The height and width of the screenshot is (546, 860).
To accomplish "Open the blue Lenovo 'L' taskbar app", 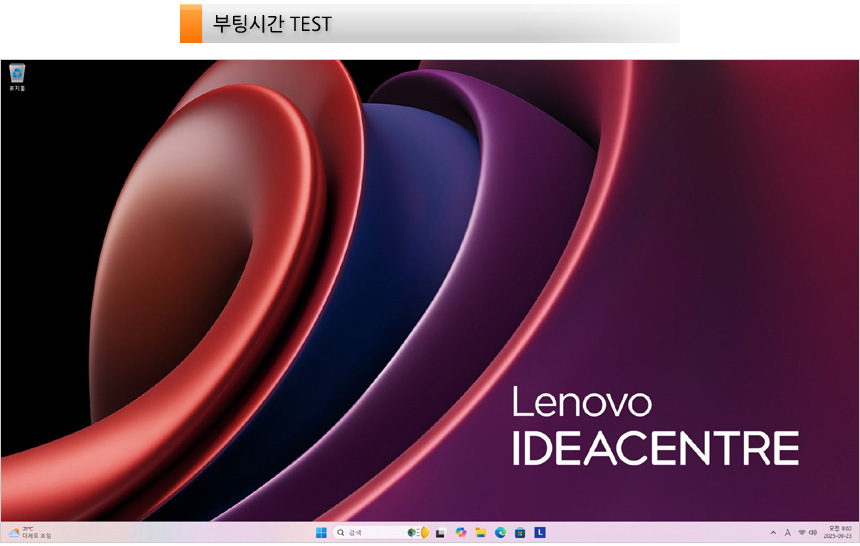I will click(540, 533).
